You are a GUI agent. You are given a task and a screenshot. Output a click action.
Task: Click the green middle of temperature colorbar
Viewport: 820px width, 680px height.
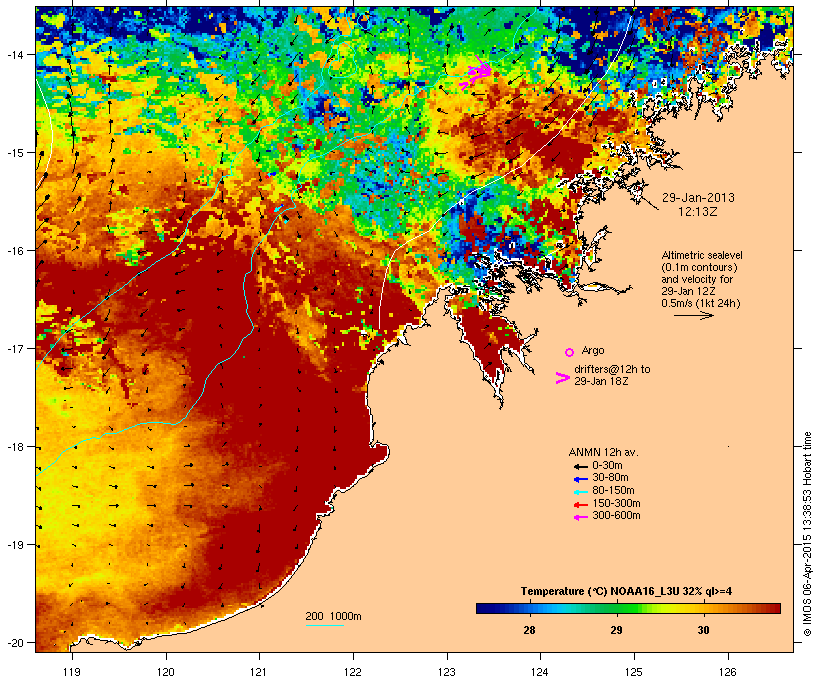(x=628, y=608)
